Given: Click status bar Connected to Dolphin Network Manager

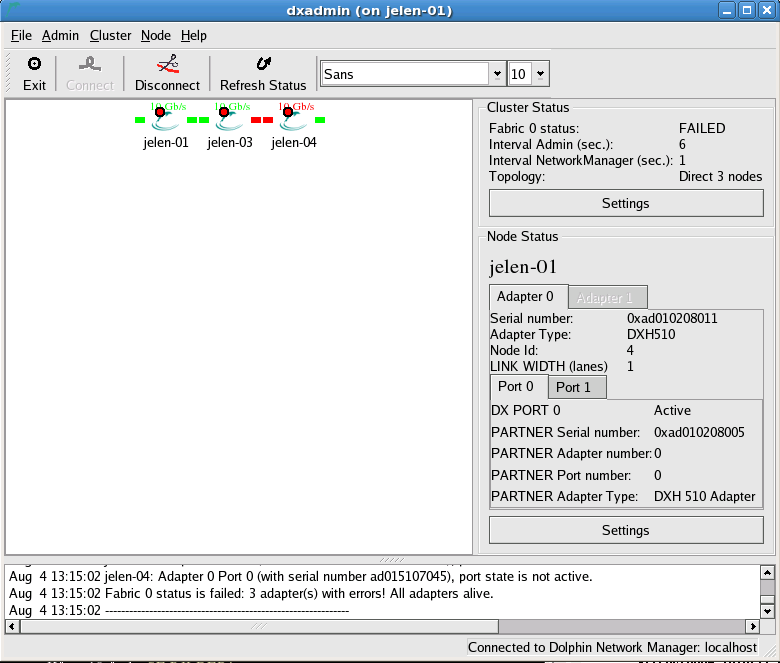Looking at the screenshot, I should click(x=612, y=647).
